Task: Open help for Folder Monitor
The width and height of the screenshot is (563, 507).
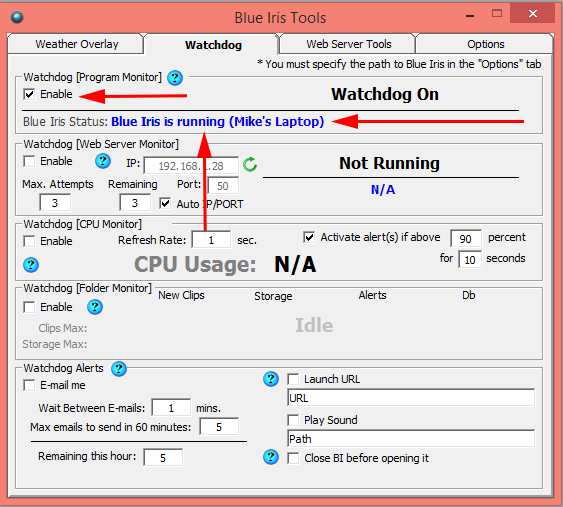Action: [x=95, y=307]
